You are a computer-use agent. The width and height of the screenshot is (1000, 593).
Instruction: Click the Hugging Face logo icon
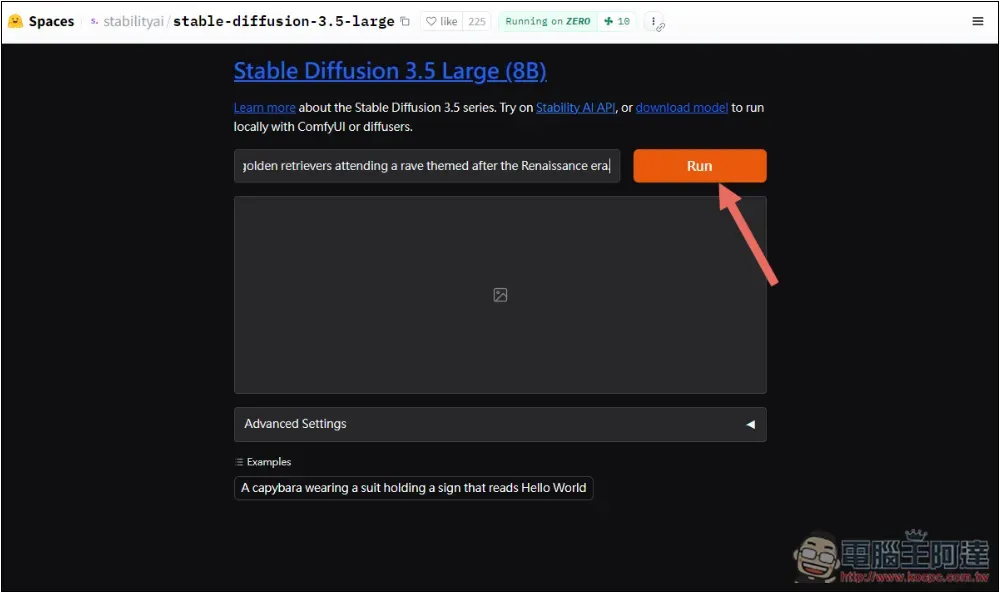15,21
